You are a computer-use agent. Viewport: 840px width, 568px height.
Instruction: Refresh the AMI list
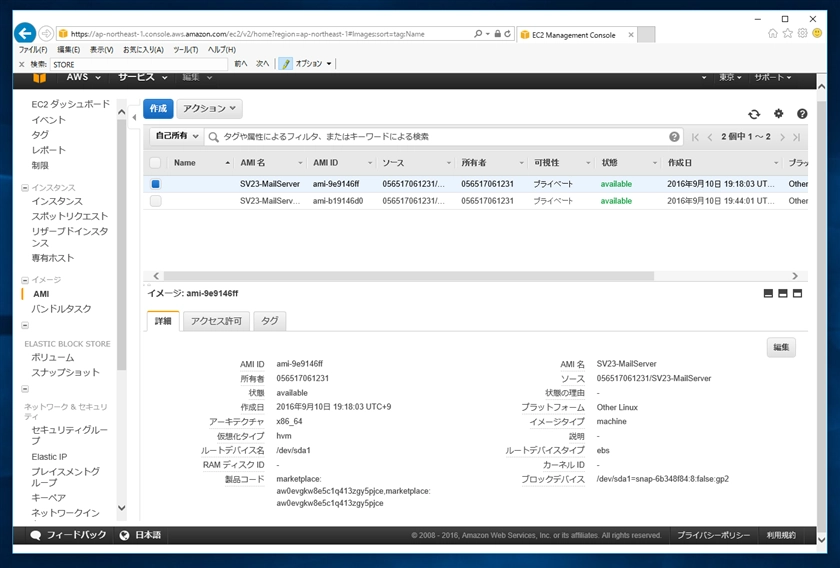tap(754, 114)
